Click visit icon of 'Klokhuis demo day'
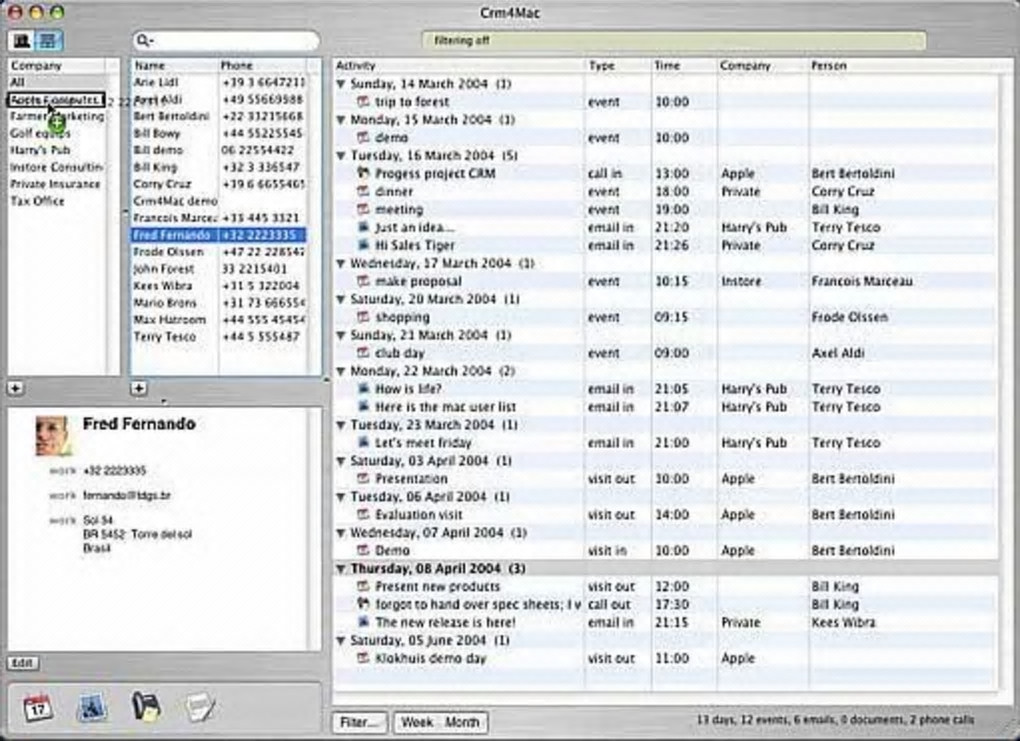This screenshot has width=1020, height=741. coord(364,658)
